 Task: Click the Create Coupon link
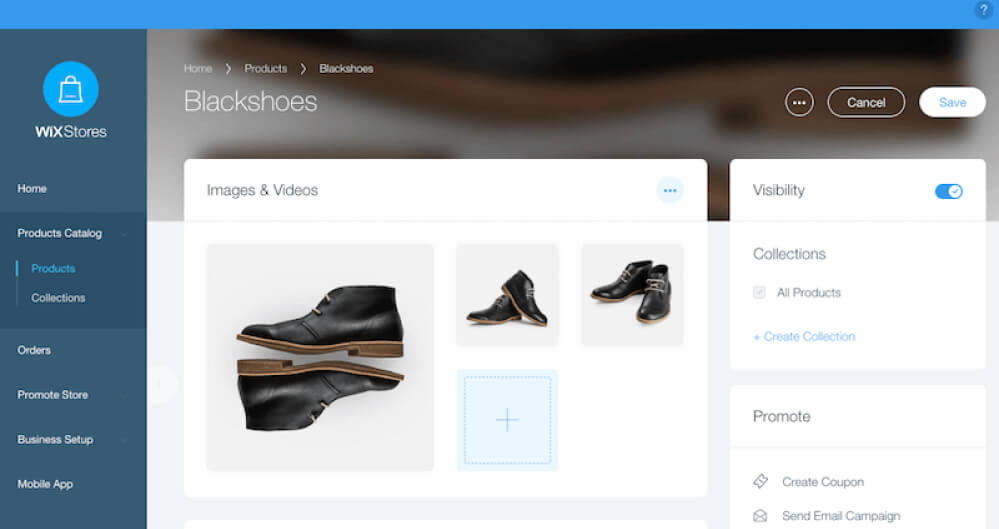tap(823, 482)
